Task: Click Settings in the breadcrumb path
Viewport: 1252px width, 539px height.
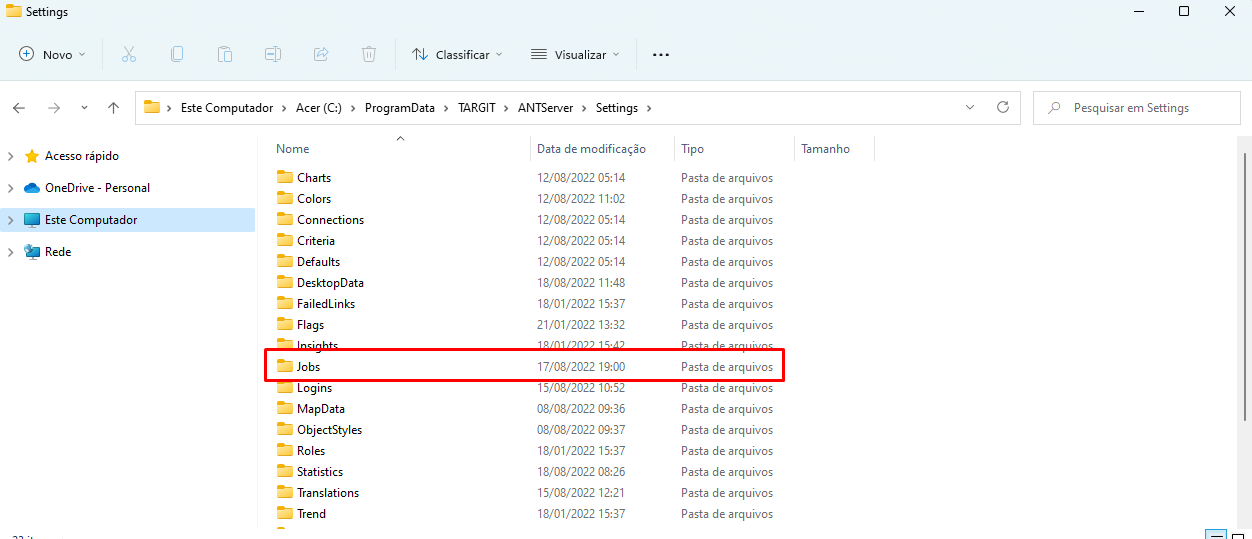Action: [616, 108]
